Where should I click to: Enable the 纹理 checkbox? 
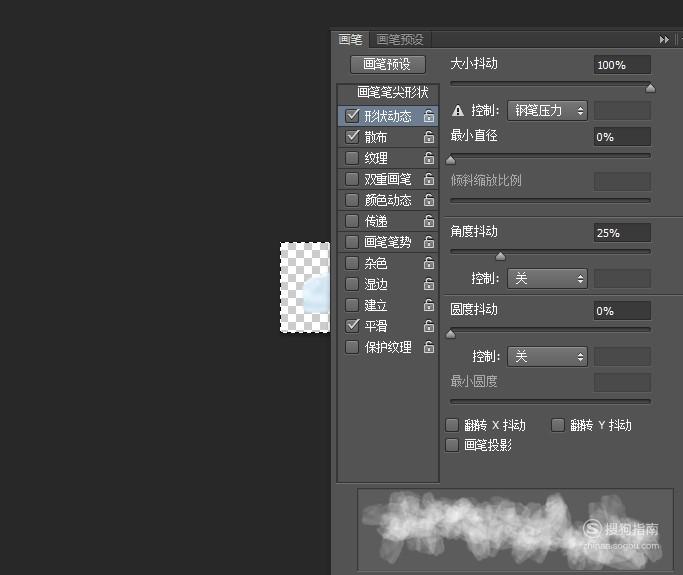352,158
